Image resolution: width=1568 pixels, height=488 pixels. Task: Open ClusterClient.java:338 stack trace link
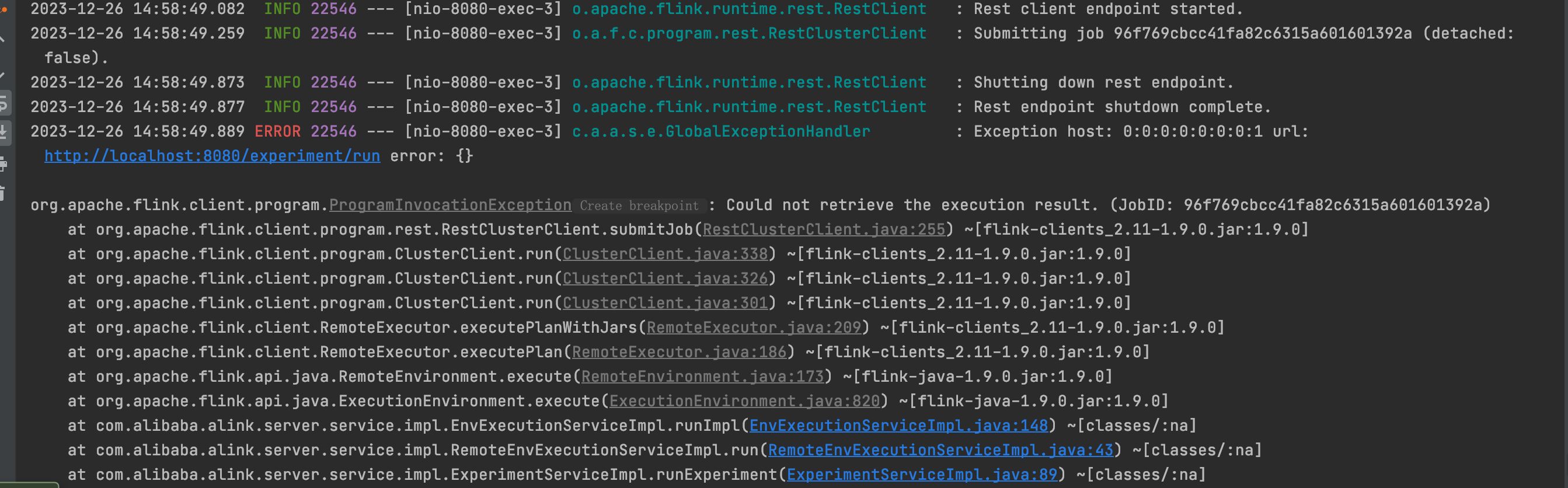(665, 254)
